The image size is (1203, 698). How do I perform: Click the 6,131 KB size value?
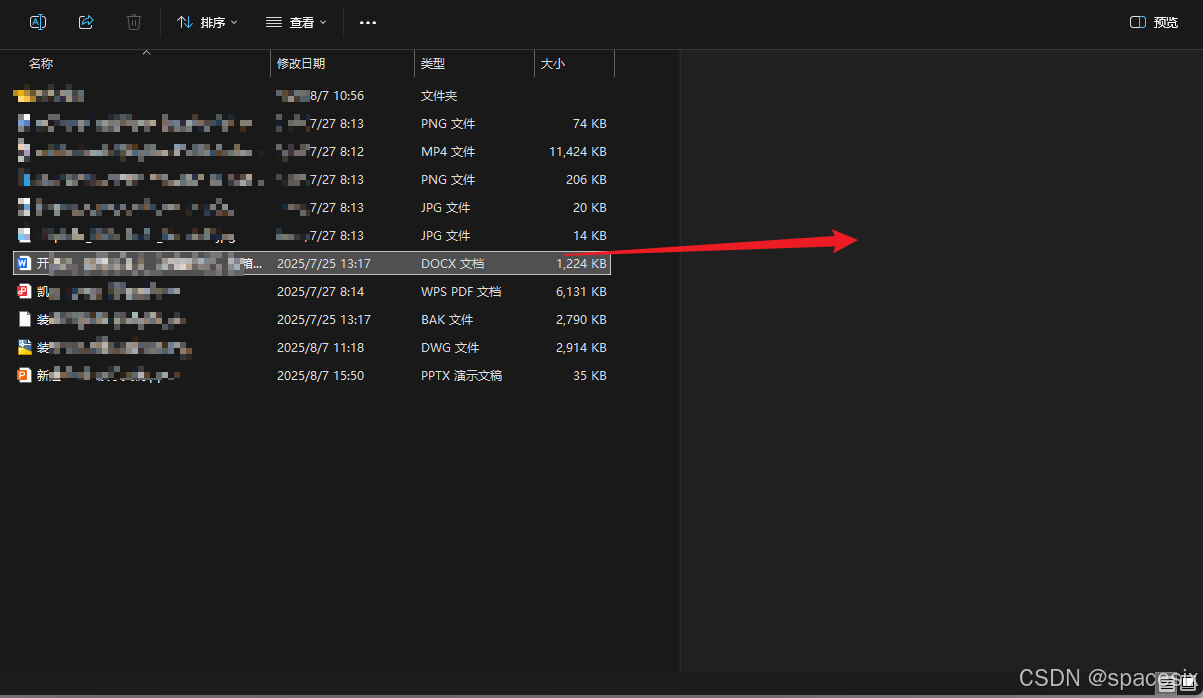[581, 292]
